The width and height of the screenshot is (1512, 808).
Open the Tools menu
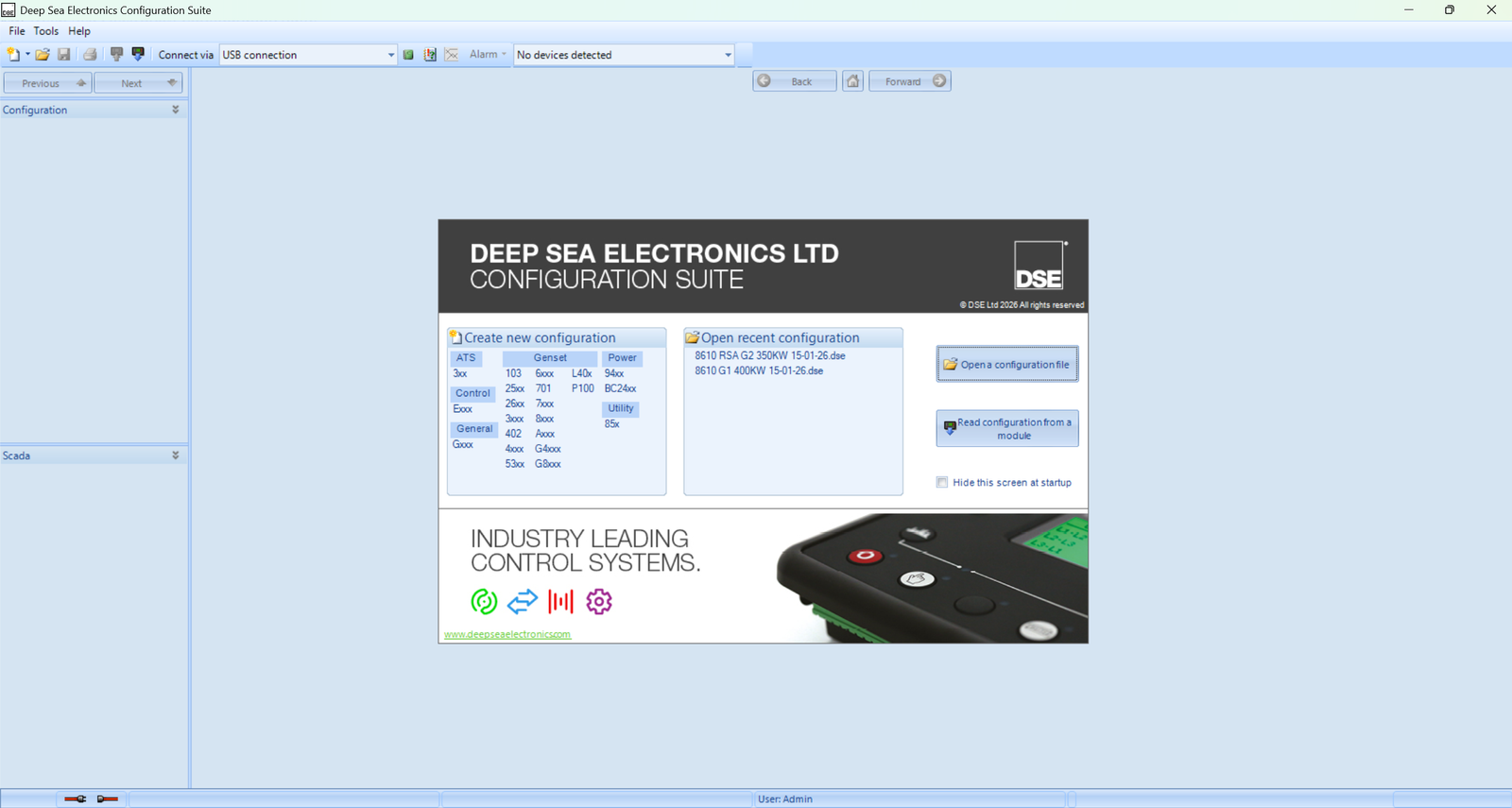45,31
